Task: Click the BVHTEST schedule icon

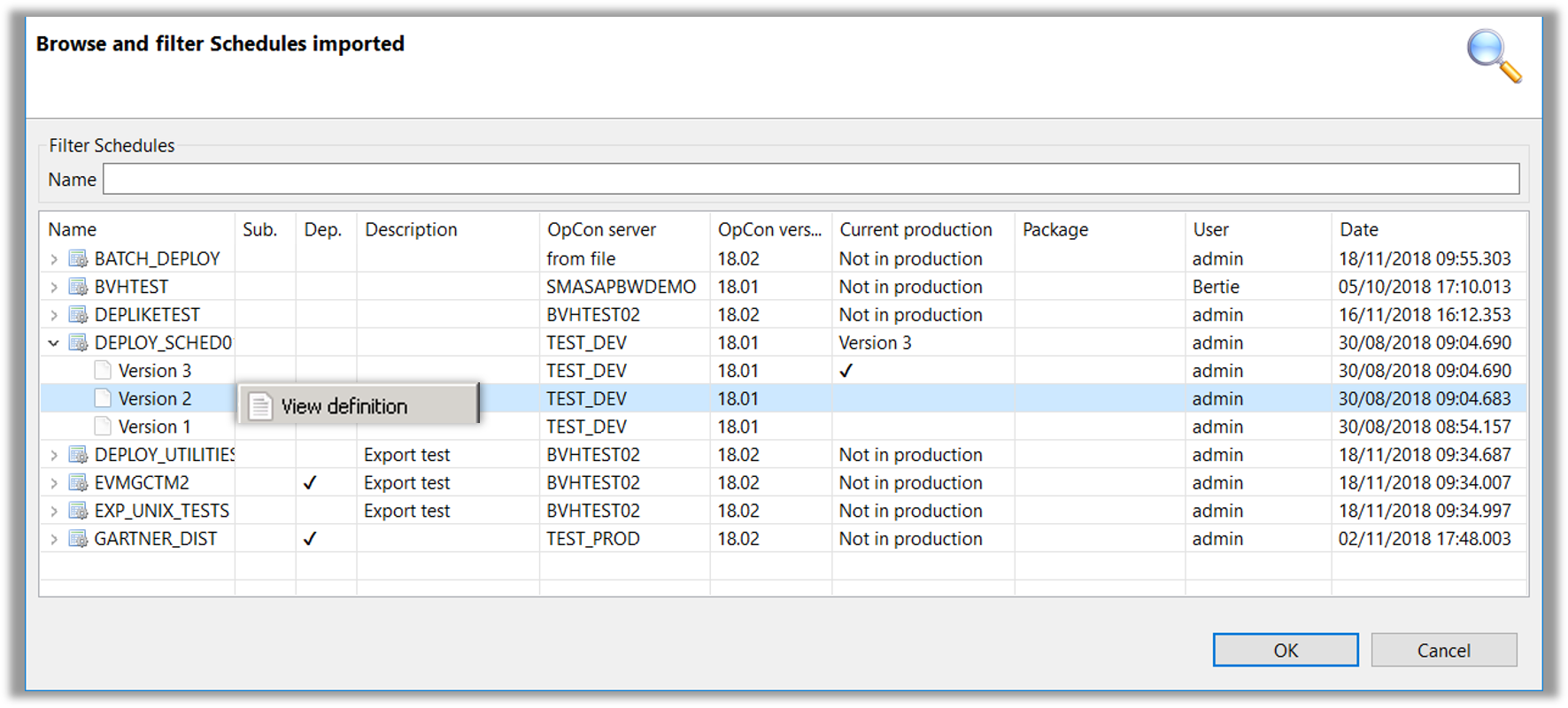Action: 78,287
